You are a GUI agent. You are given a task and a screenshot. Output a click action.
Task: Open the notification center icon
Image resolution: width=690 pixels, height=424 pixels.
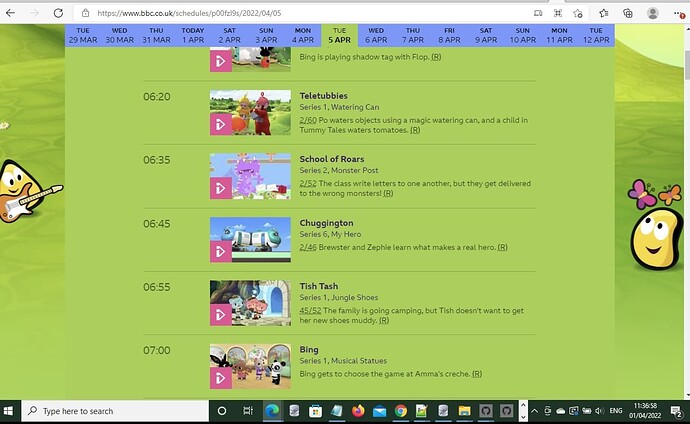[675, 411]
